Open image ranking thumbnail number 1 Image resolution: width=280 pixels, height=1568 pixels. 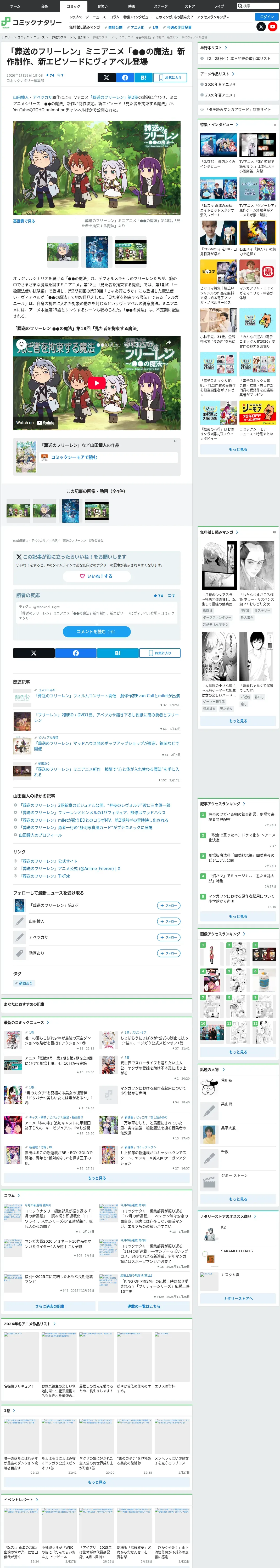pos(212,954)
